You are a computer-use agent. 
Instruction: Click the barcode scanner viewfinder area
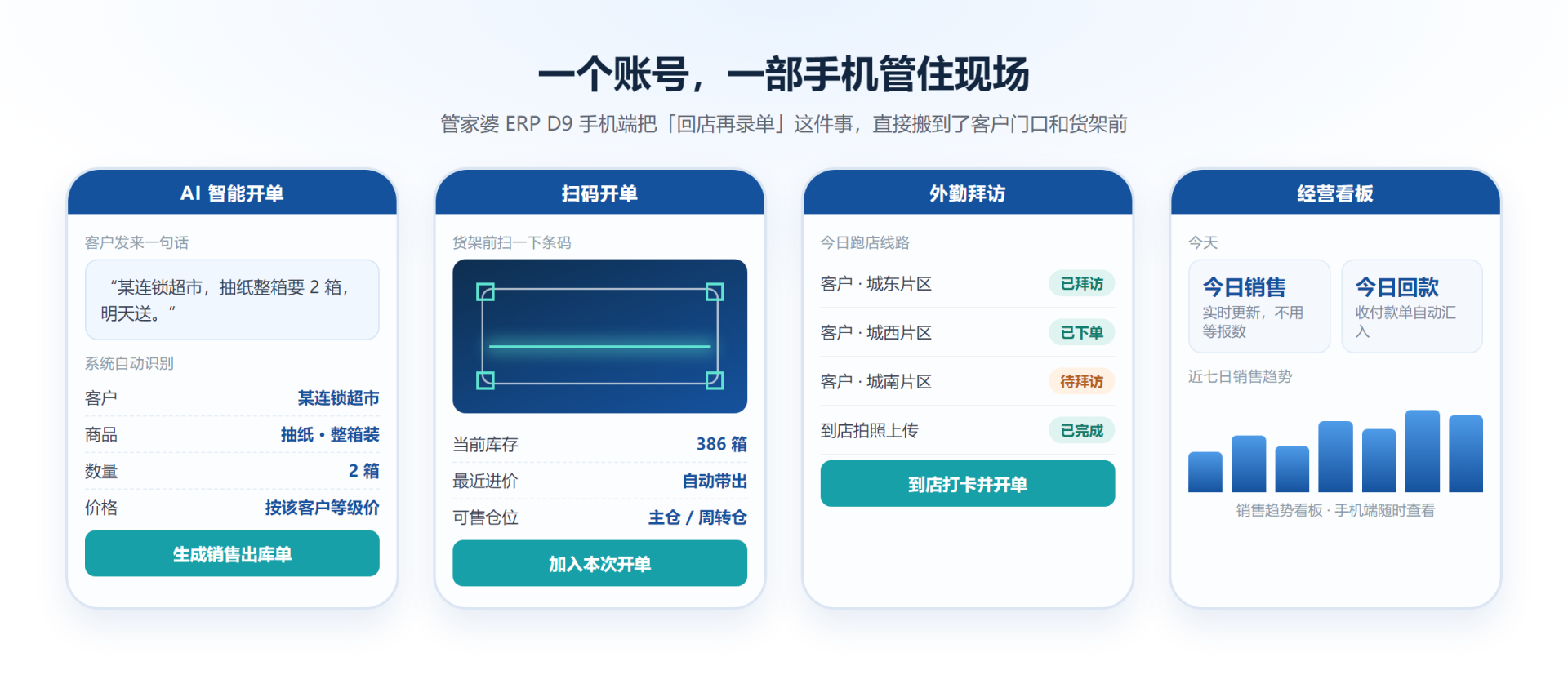pyautogui.click(x=599, y=336)
